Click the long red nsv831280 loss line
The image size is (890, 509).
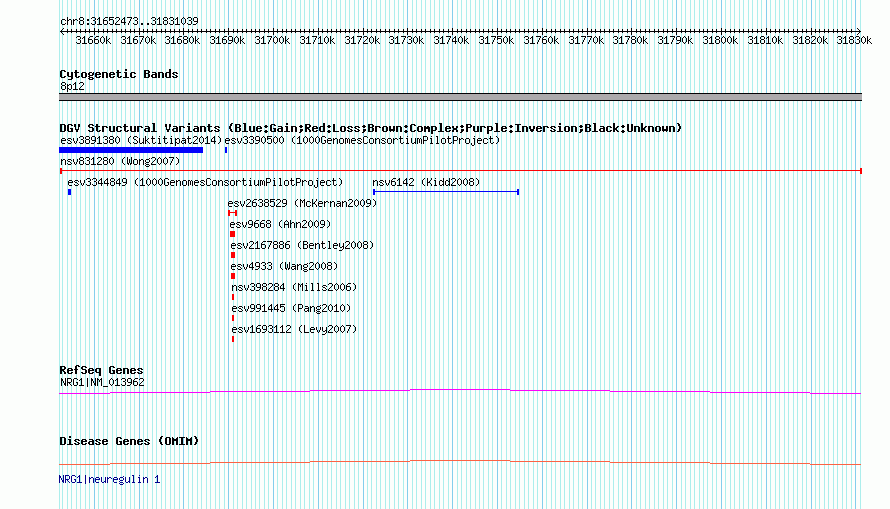pyautogui.click(x=461, y=171)
